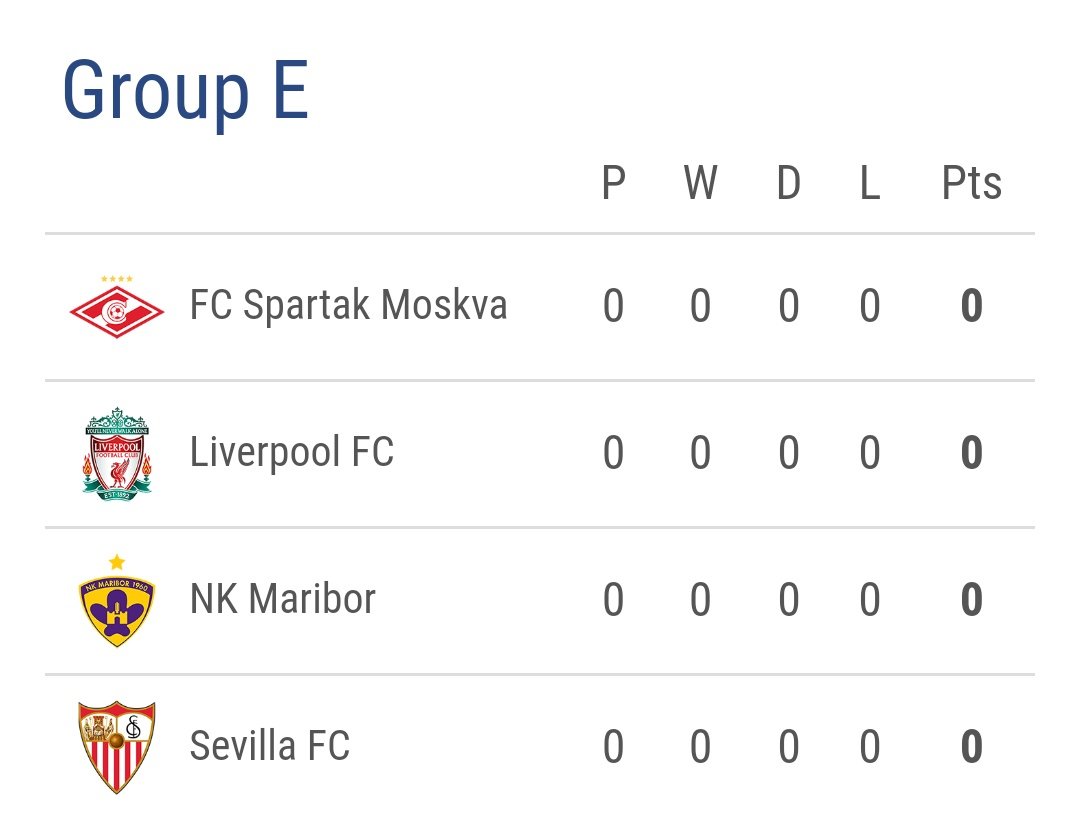
Task: Open FC Spartak Moskva team link
Action: (x=349, y=305)
